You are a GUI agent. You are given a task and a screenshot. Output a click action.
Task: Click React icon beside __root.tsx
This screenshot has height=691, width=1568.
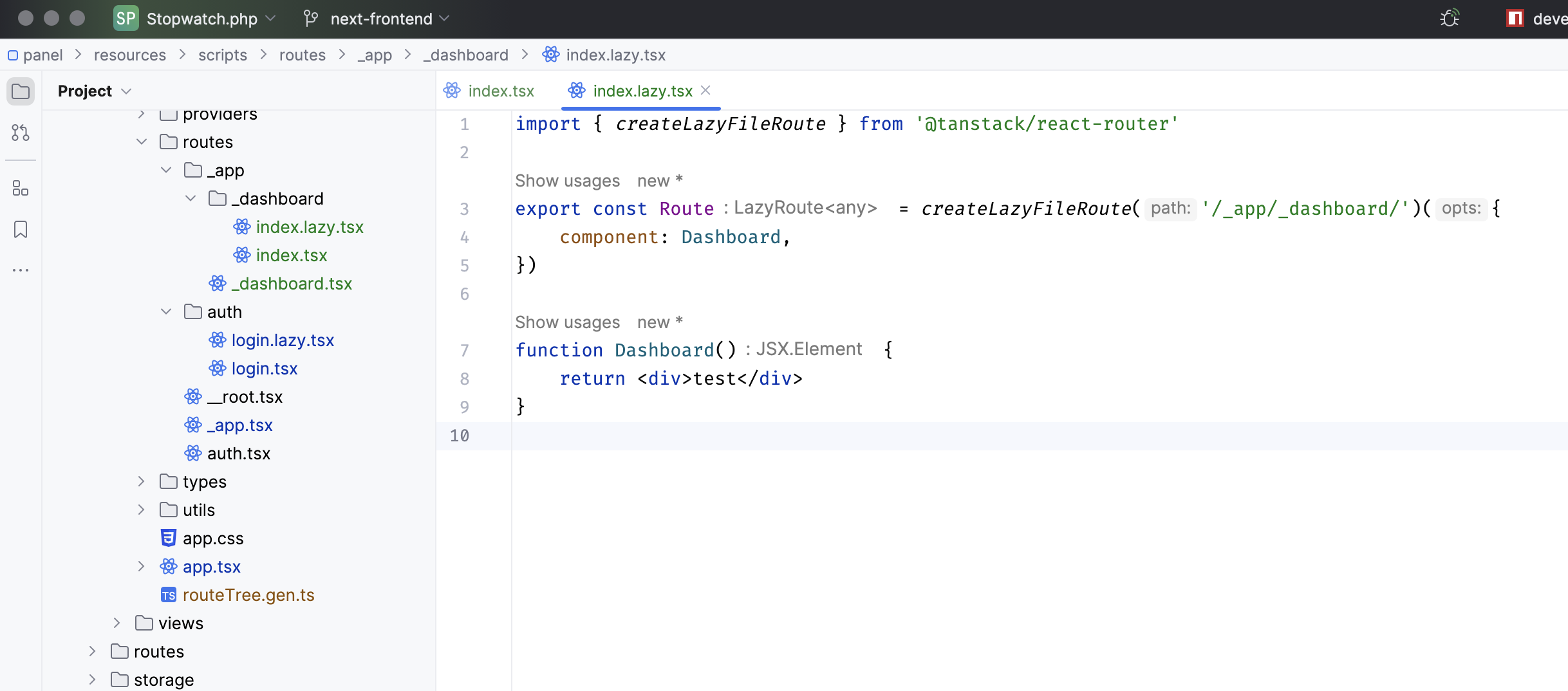point(193,396)
